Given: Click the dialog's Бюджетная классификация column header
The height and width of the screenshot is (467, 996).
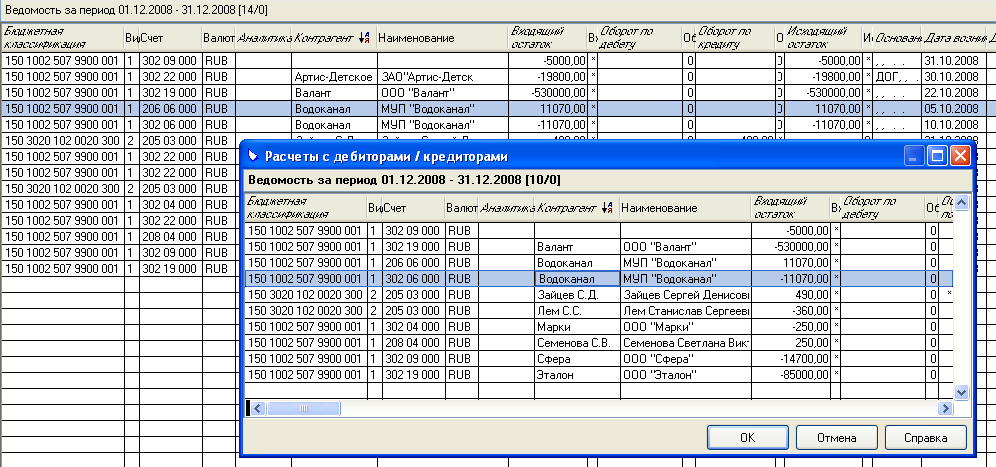Looking at the screenshot, I should click(x=306, y=208).
